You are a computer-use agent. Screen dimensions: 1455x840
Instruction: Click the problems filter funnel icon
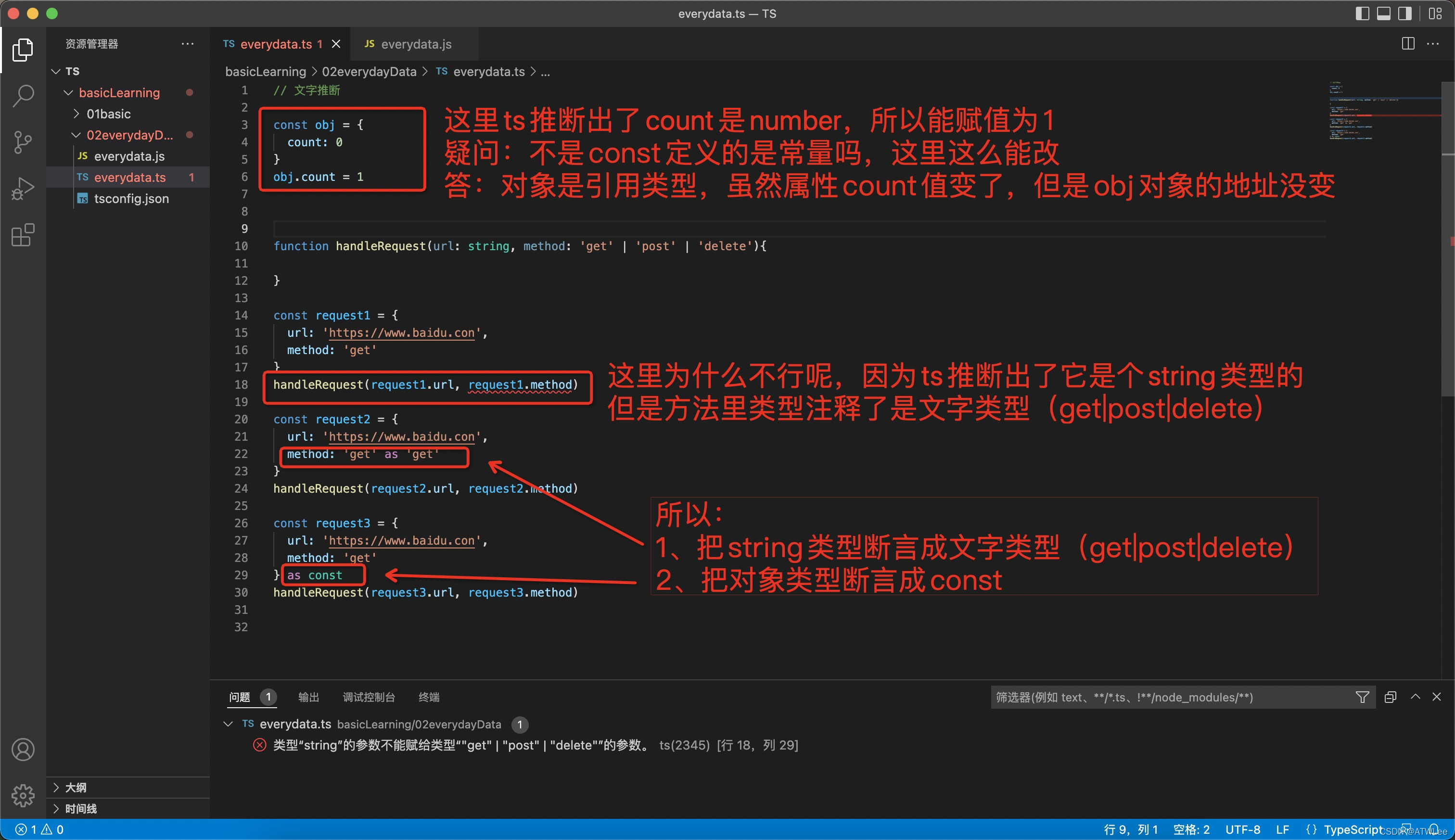tap(1362, 697)
